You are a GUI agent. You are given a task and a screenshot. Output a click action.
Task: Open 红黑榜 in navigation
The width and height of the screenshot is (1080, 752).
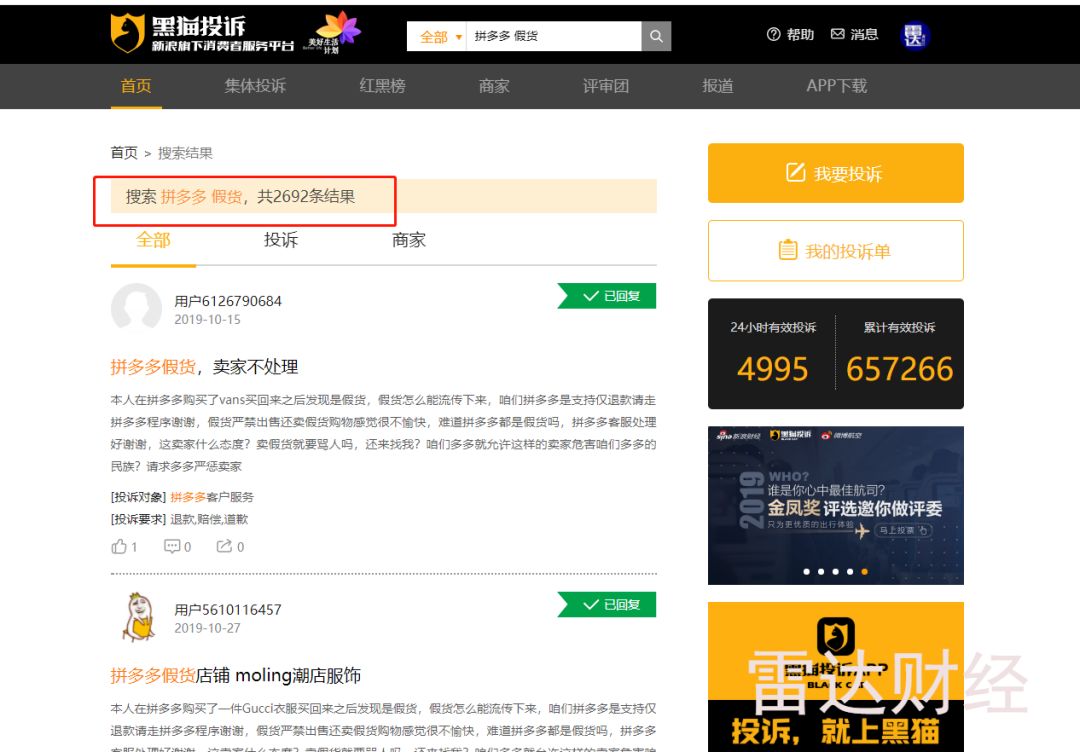click(382, 86)
